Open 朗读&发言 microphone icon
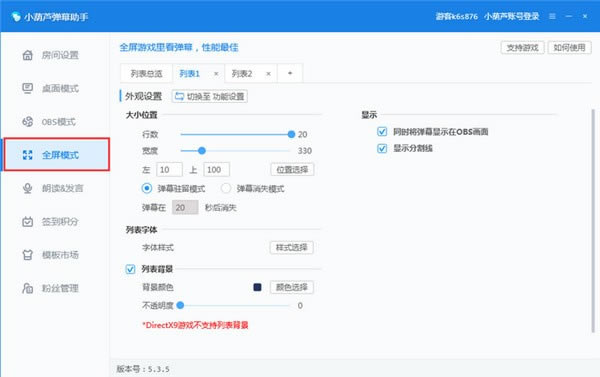This screenshot has width=600, height=377. tap(27, 188)
